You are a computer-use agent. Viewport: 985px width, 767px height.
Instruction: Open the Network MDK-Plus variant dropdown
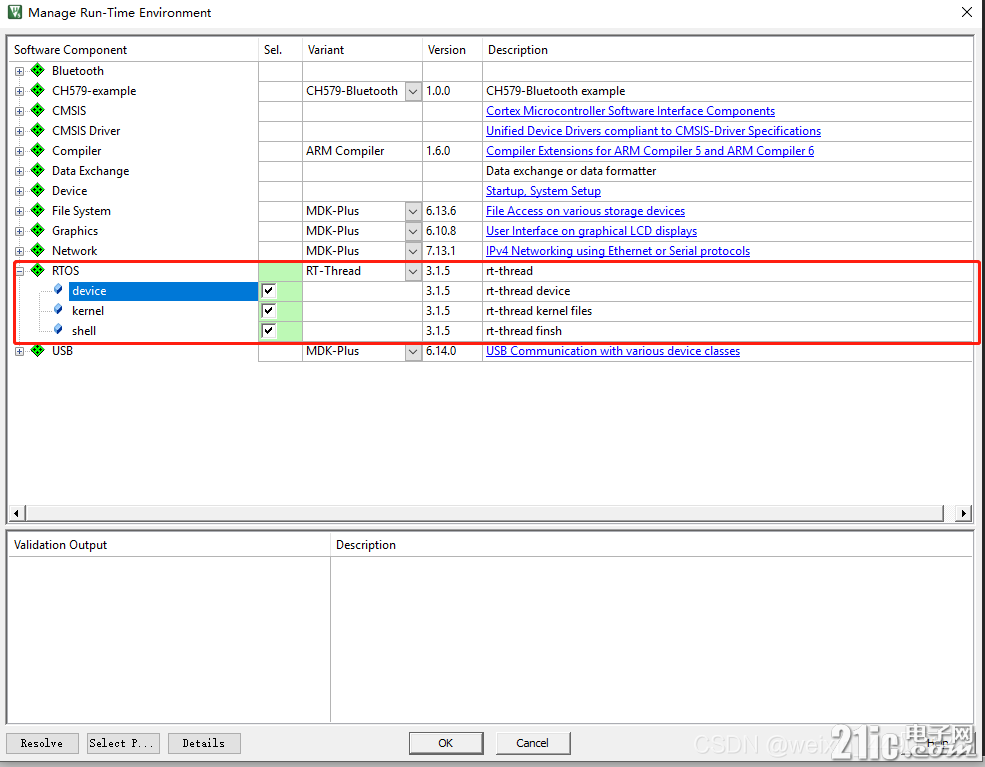pos(413,251)
